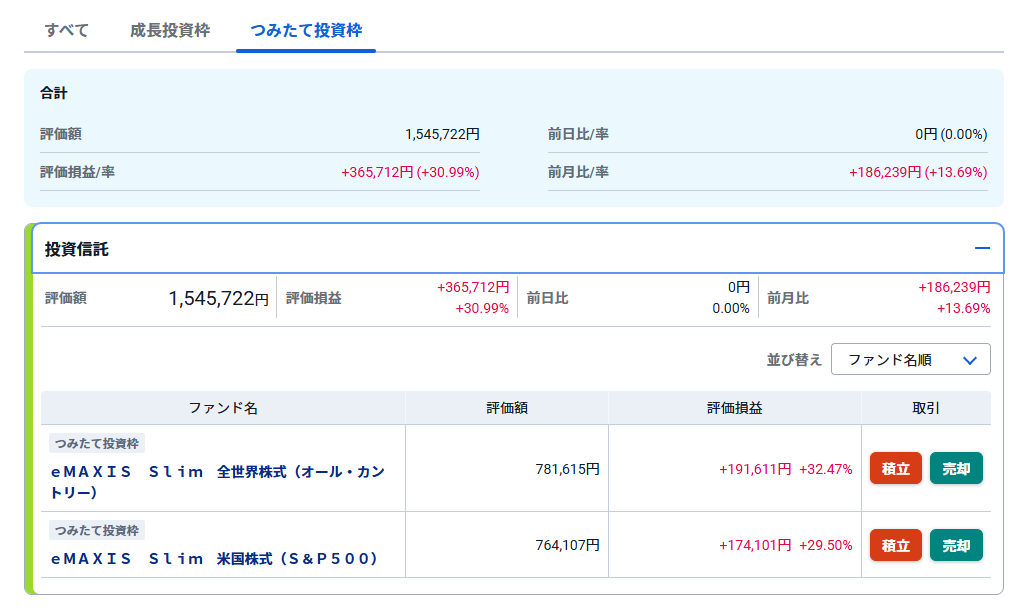Click the つみたて投資枠 tag on 全世界株式 row
This screenshot has height=612, width=1023.
(x=98, y=443)
